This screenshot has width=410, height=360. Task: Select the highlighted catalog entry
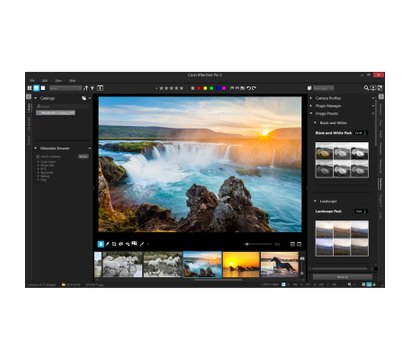(x=56, y=113)
